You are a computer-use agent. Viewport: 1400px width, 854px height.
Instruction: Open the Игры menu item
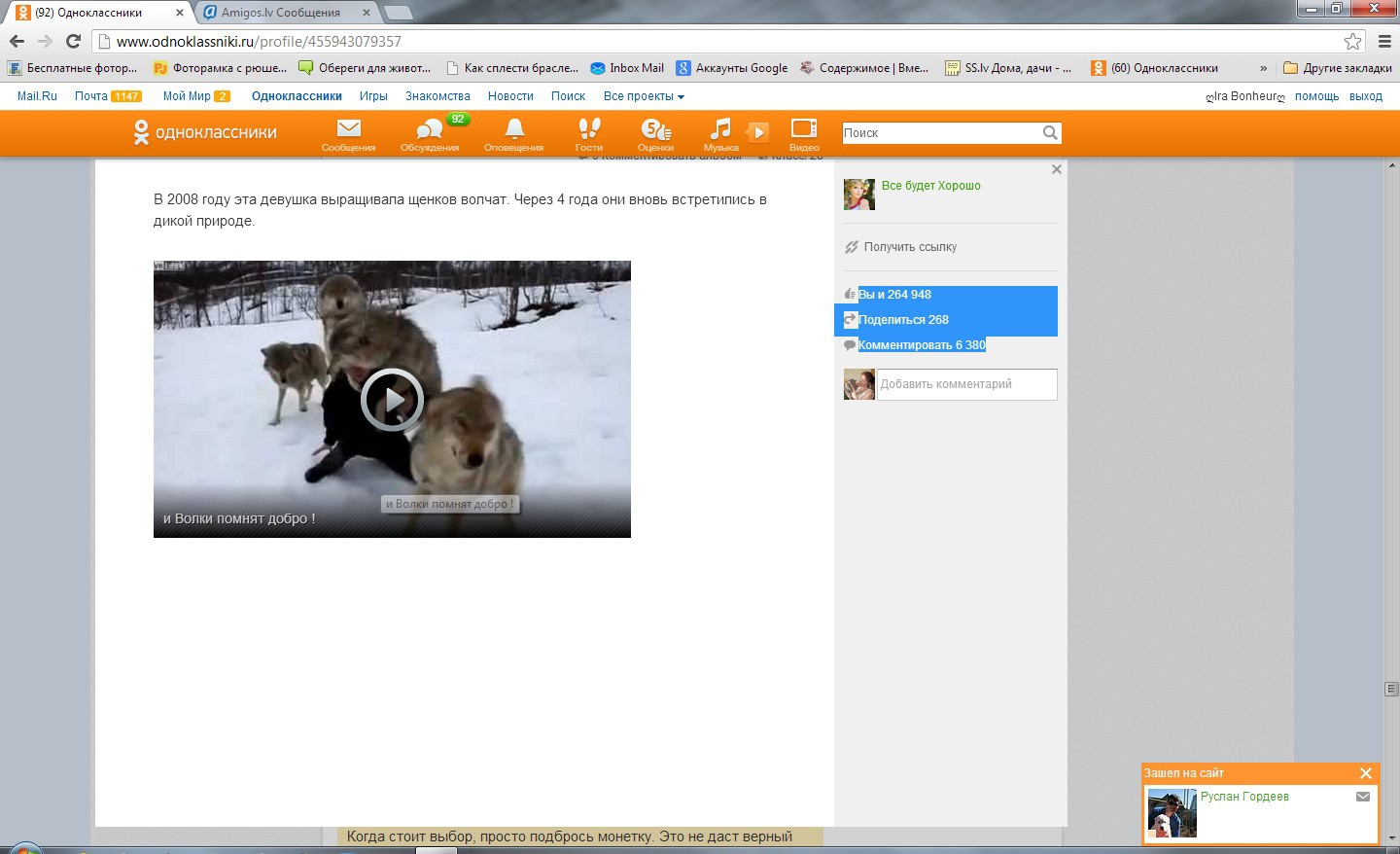[x=373, y=96]
